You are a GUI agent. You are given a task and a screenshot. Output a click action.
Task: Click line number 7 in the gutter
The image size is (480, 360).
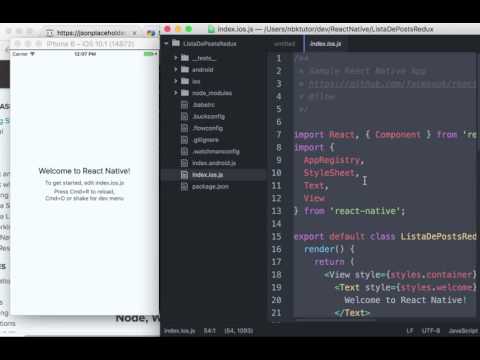[x=279, y=134]
